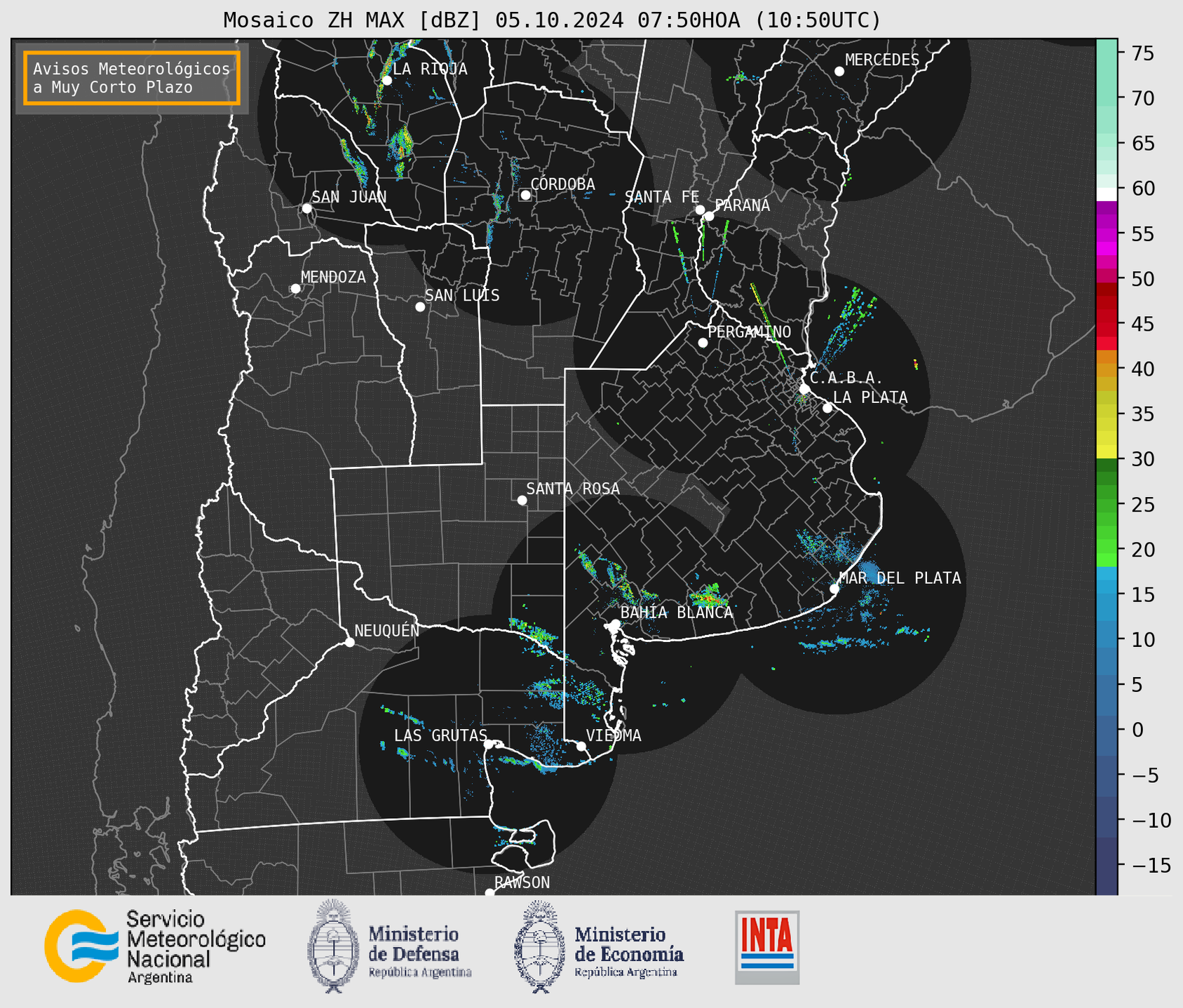Click the BAHÍA BLANCA marker dot
This screenshot has height=1008, width=1183.
615,624
